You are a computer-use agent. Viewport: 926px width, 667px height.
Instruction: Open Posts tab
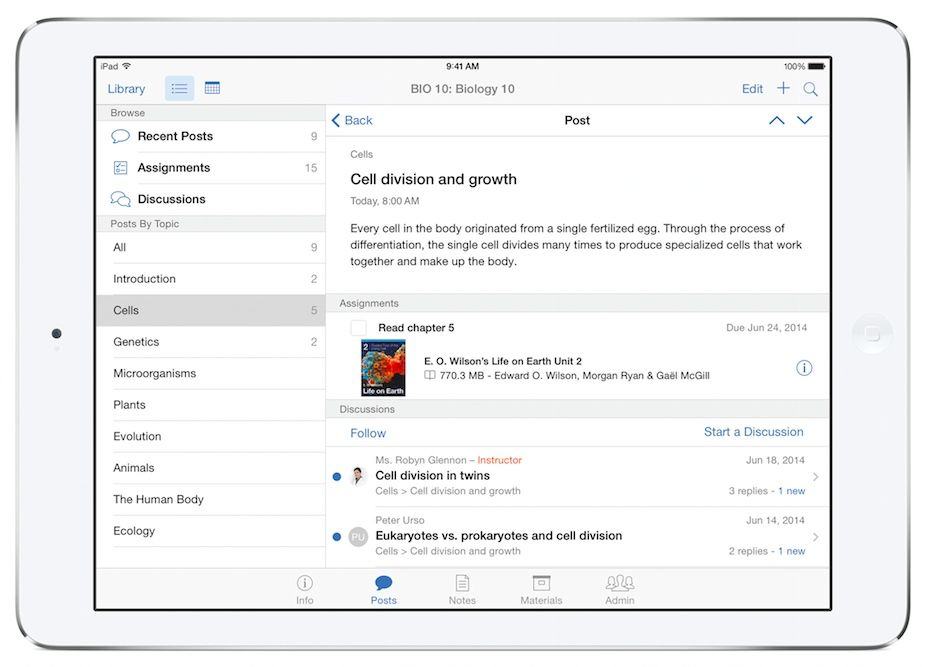(383, 590)
